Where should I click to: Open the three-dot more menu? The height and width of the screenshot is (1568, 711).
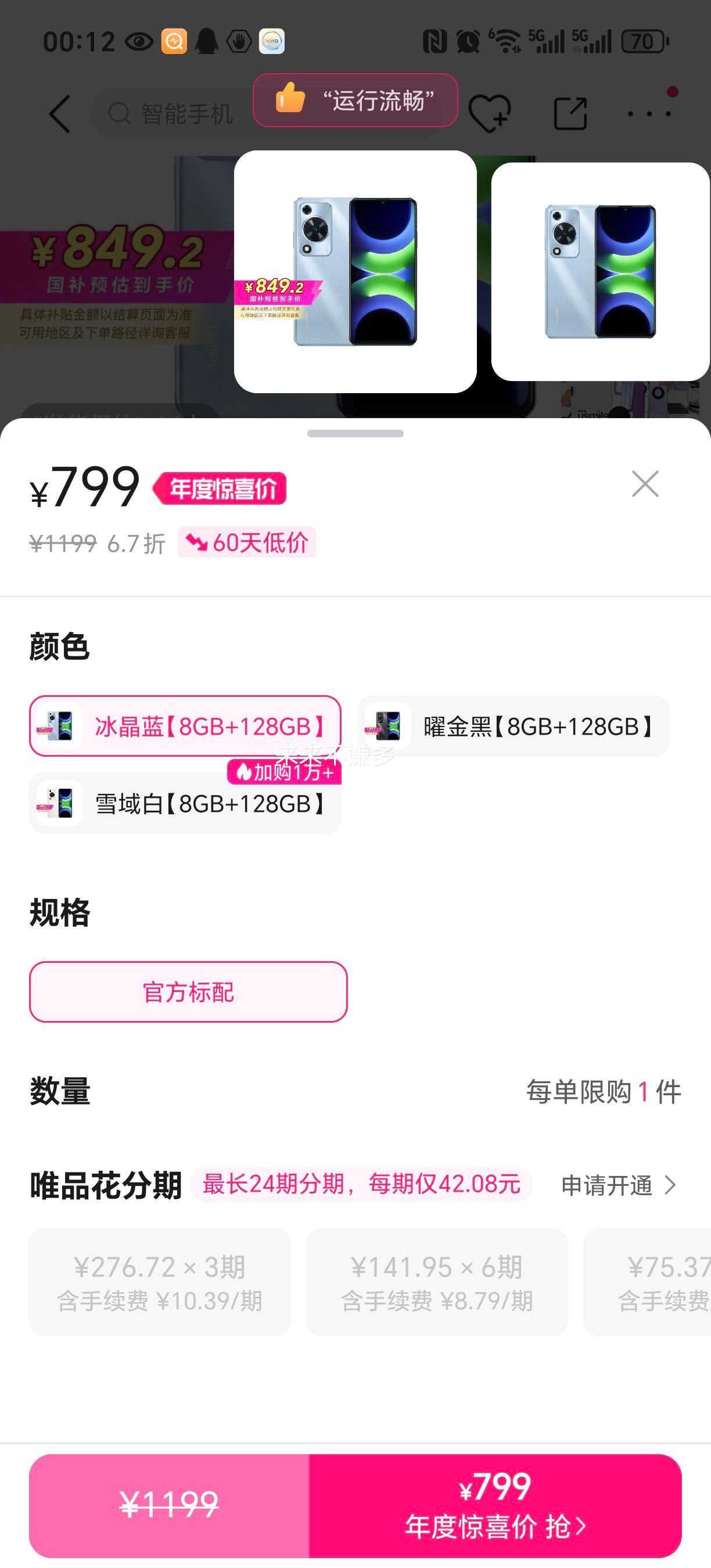649,113
